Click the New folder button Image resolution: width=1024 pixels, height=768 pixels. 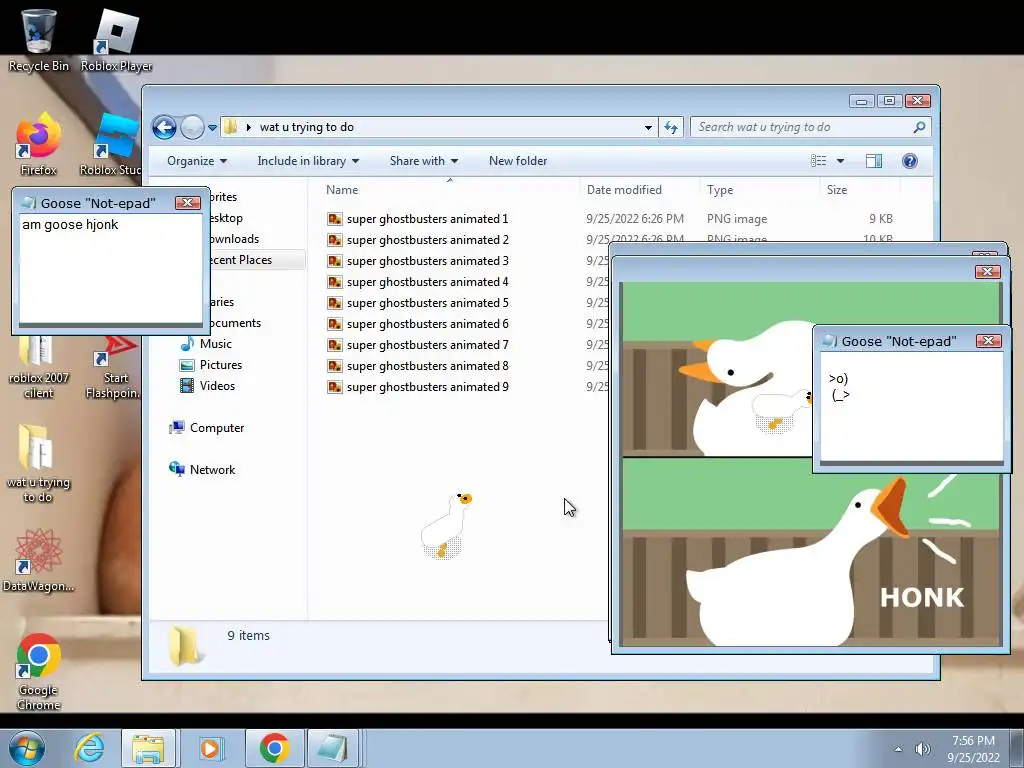point(518,161)
